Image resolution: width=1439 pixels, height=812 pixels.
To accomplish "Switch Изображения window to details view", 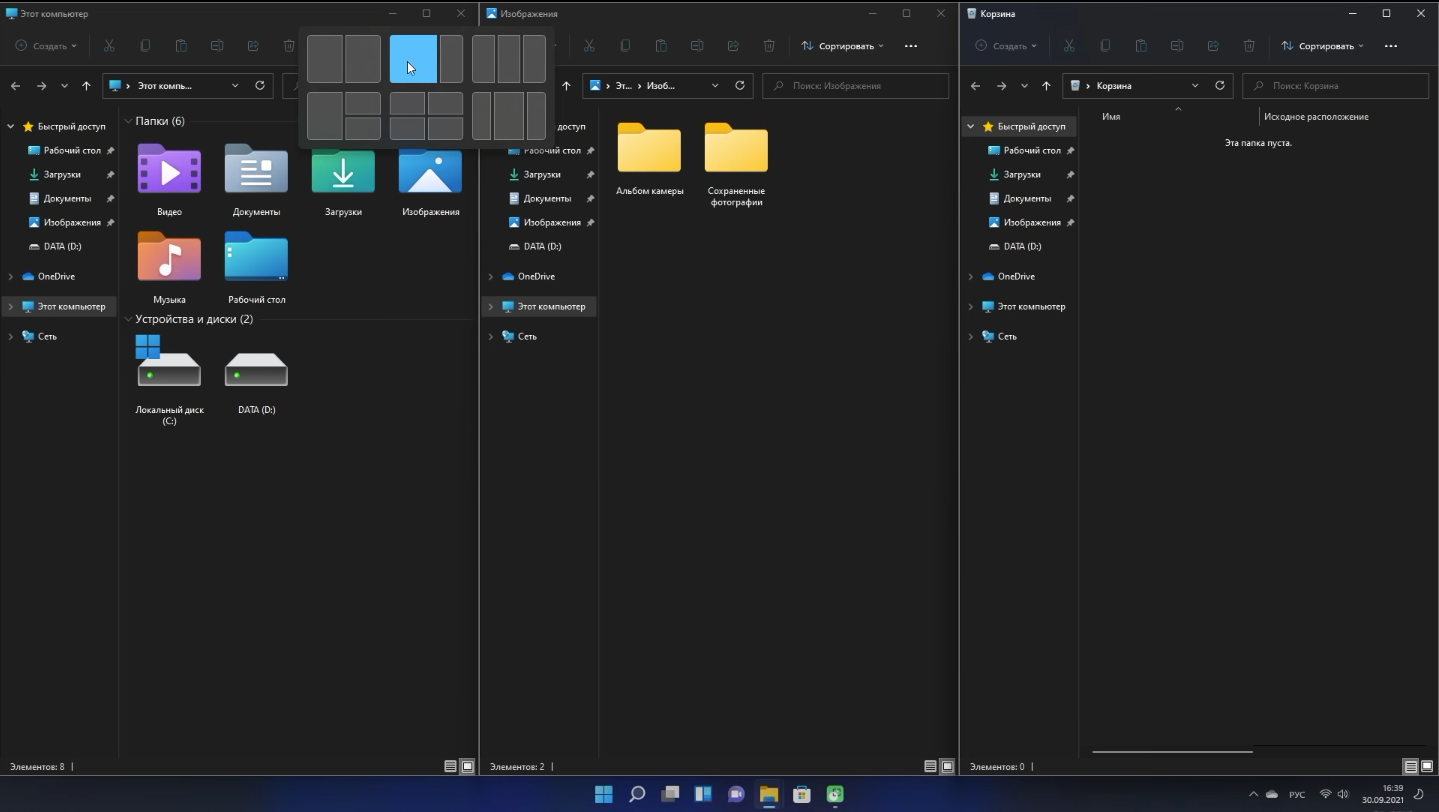I will tap(930, 767).
